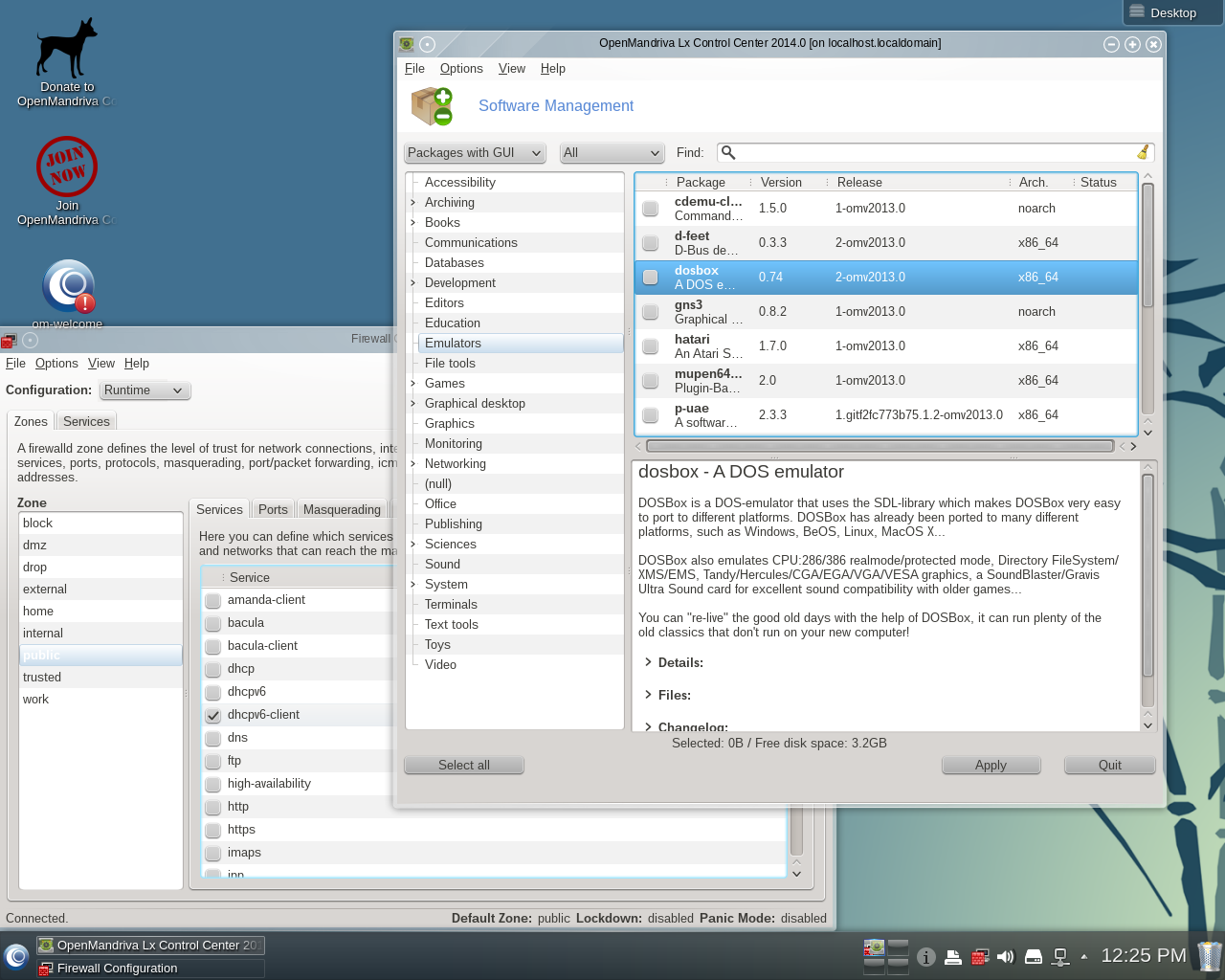The height and width of the screenshot is (980, 1225).
Task: Expand the Development category tree
Action: point(413,282)
